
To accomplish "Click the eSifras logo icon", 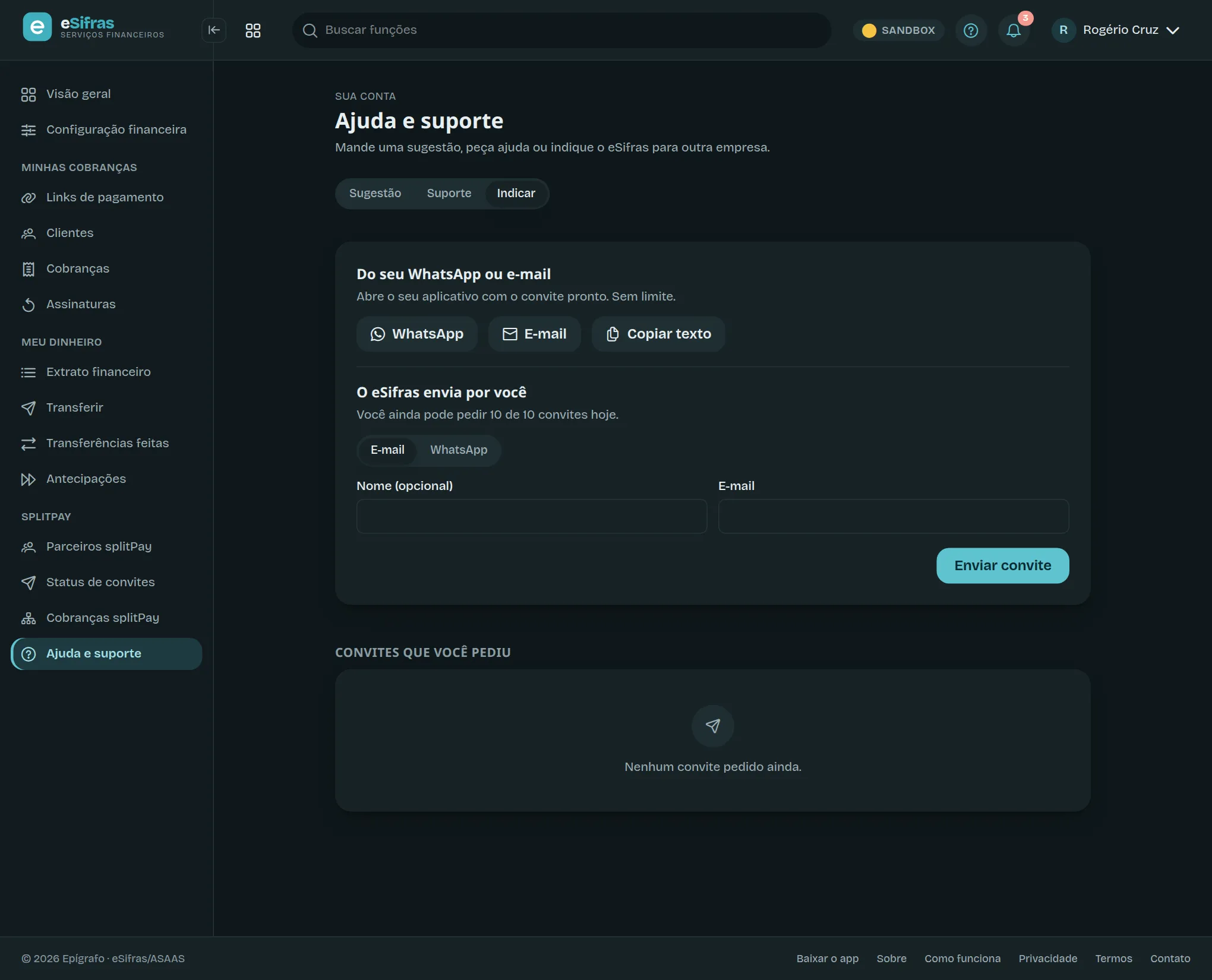I will tap(37, 27).
